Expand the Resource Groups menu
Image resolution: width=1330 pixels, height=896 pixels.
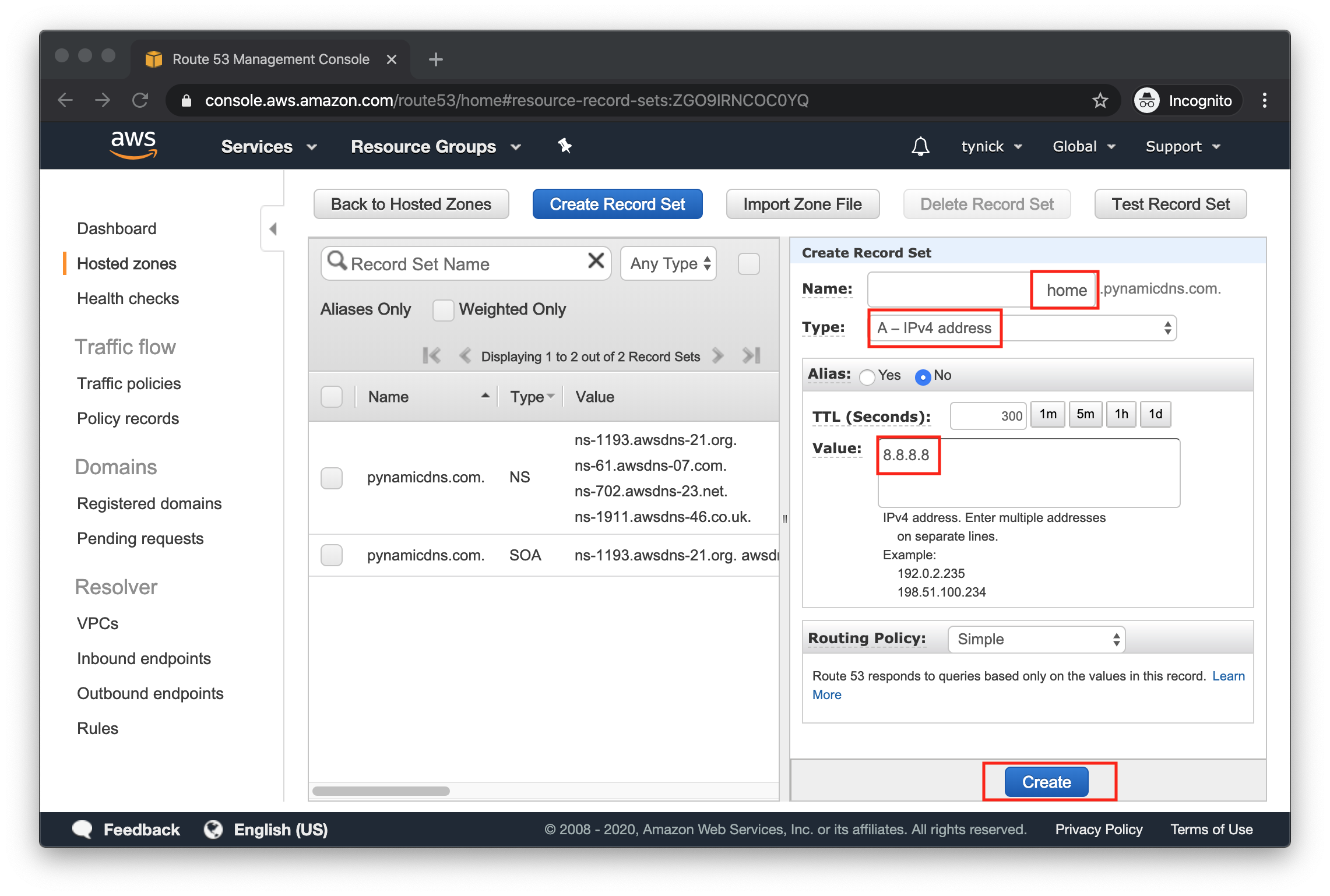tap(435, 146)
